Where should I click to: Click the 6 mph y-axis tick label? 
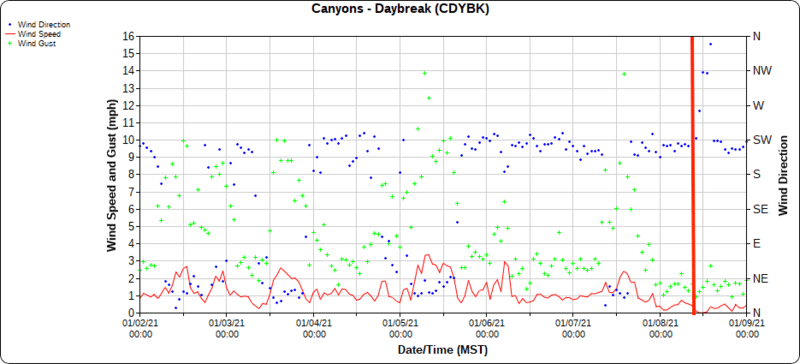tap(132, 209)
